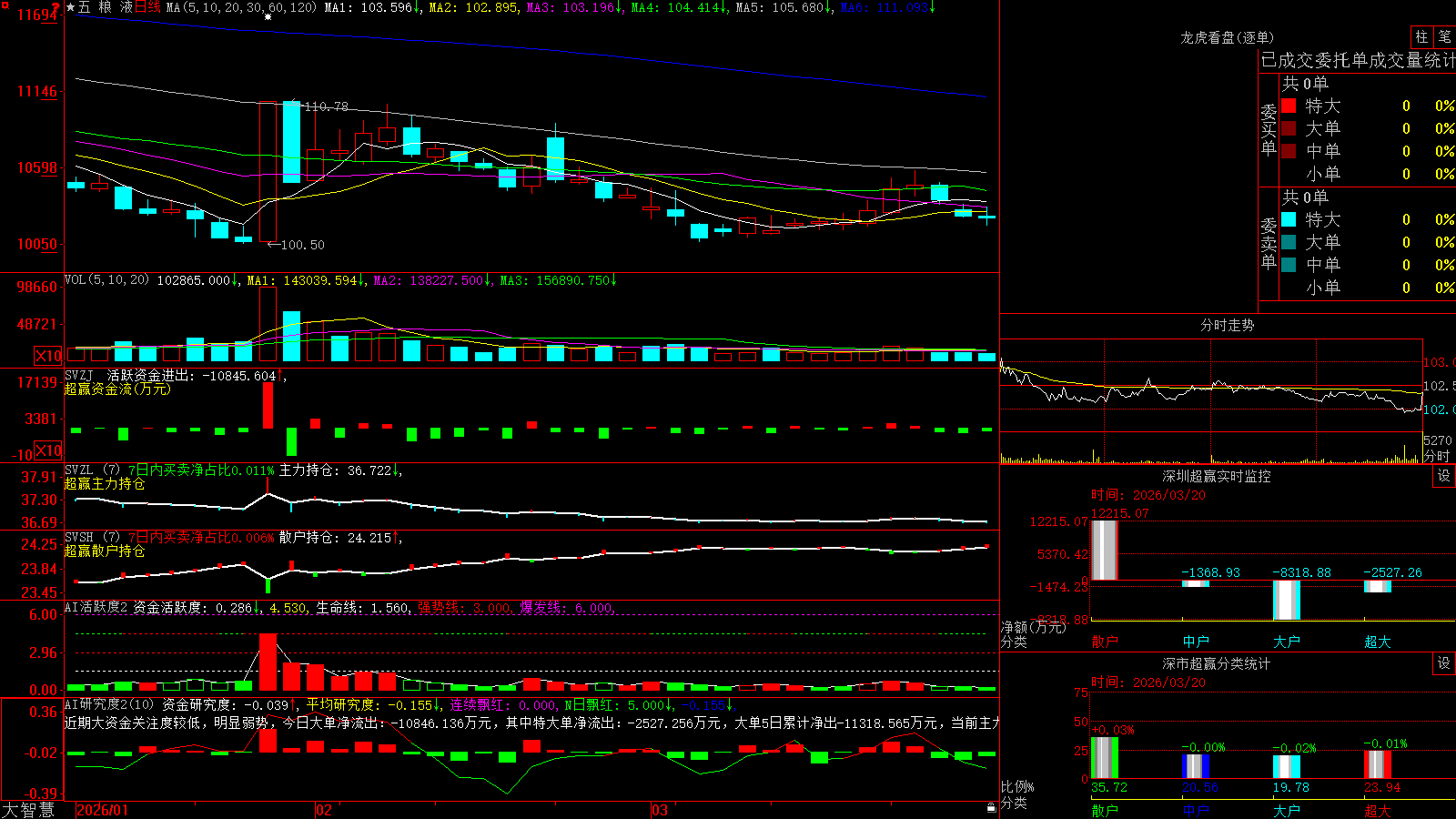Click the dark red 大单 buy-order swatch
This screenshot has height=819, width=1456.
pos(1289,128)
